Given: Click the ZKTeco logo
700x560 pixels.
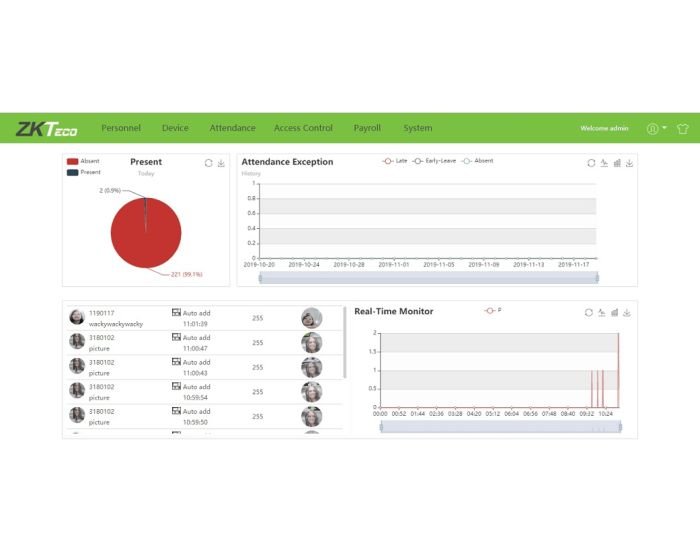Looking at the screenshot, I should tap(46, 129).
